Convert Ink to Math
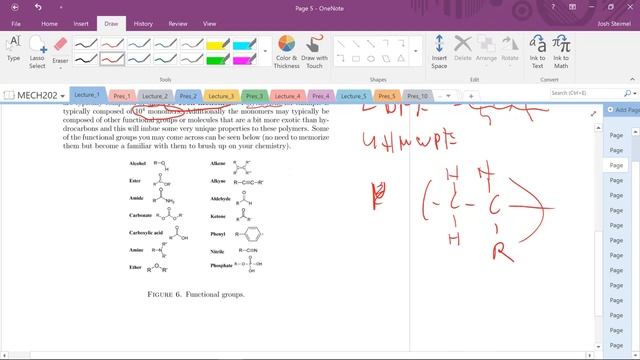This screenshot has height=360, width=640. pos(561,52)
